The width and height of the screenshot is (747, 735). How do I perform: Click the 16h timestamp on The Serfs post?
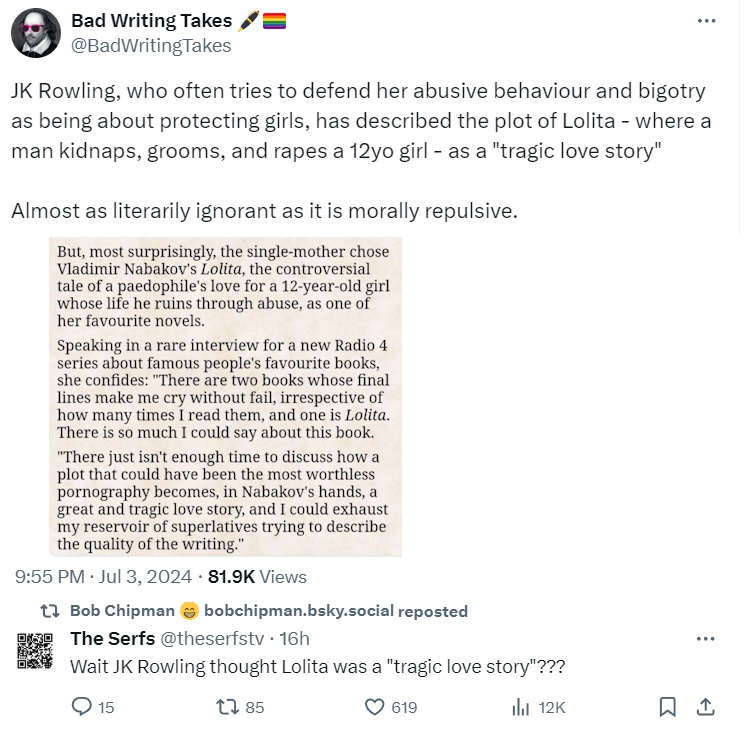(294, 638)
